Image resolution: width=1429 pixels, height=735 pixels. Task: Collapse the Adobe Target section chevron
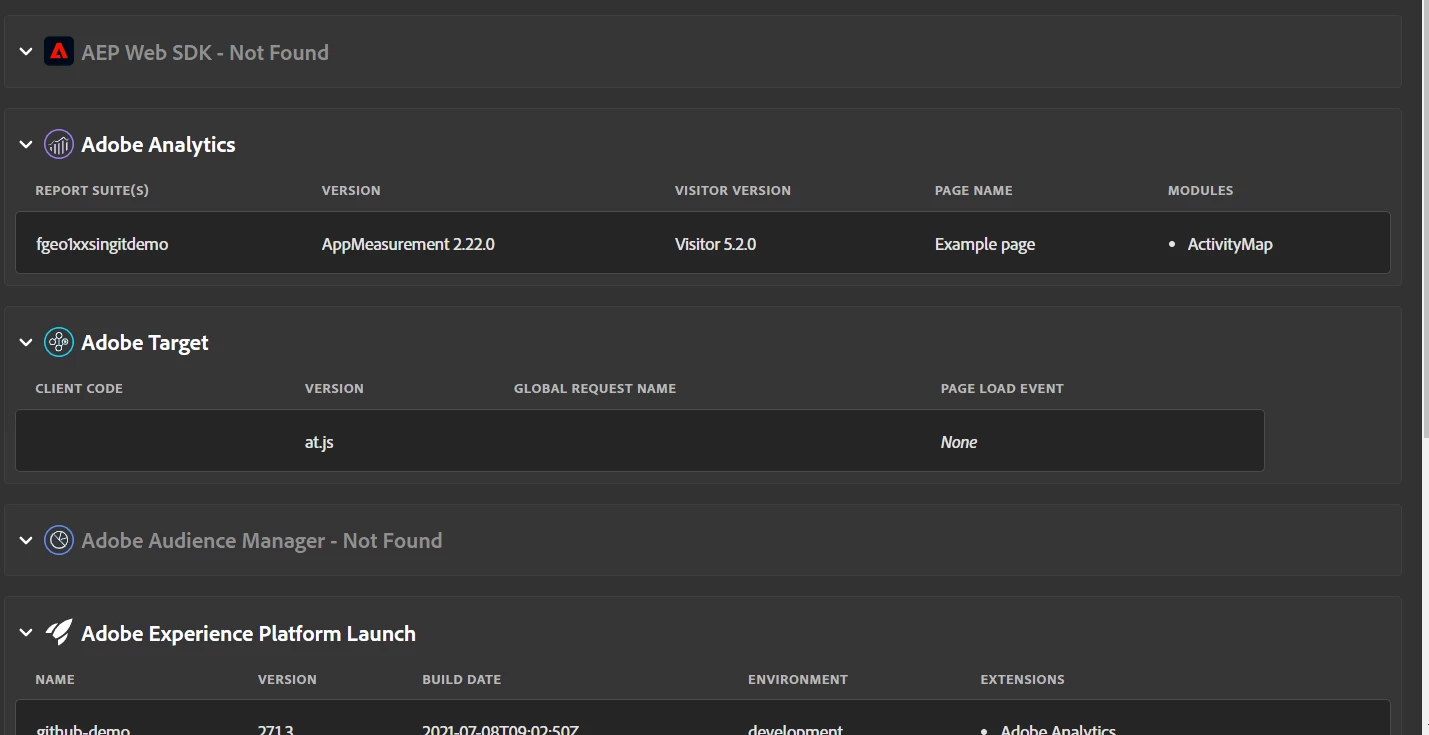[x=26, y=342]
